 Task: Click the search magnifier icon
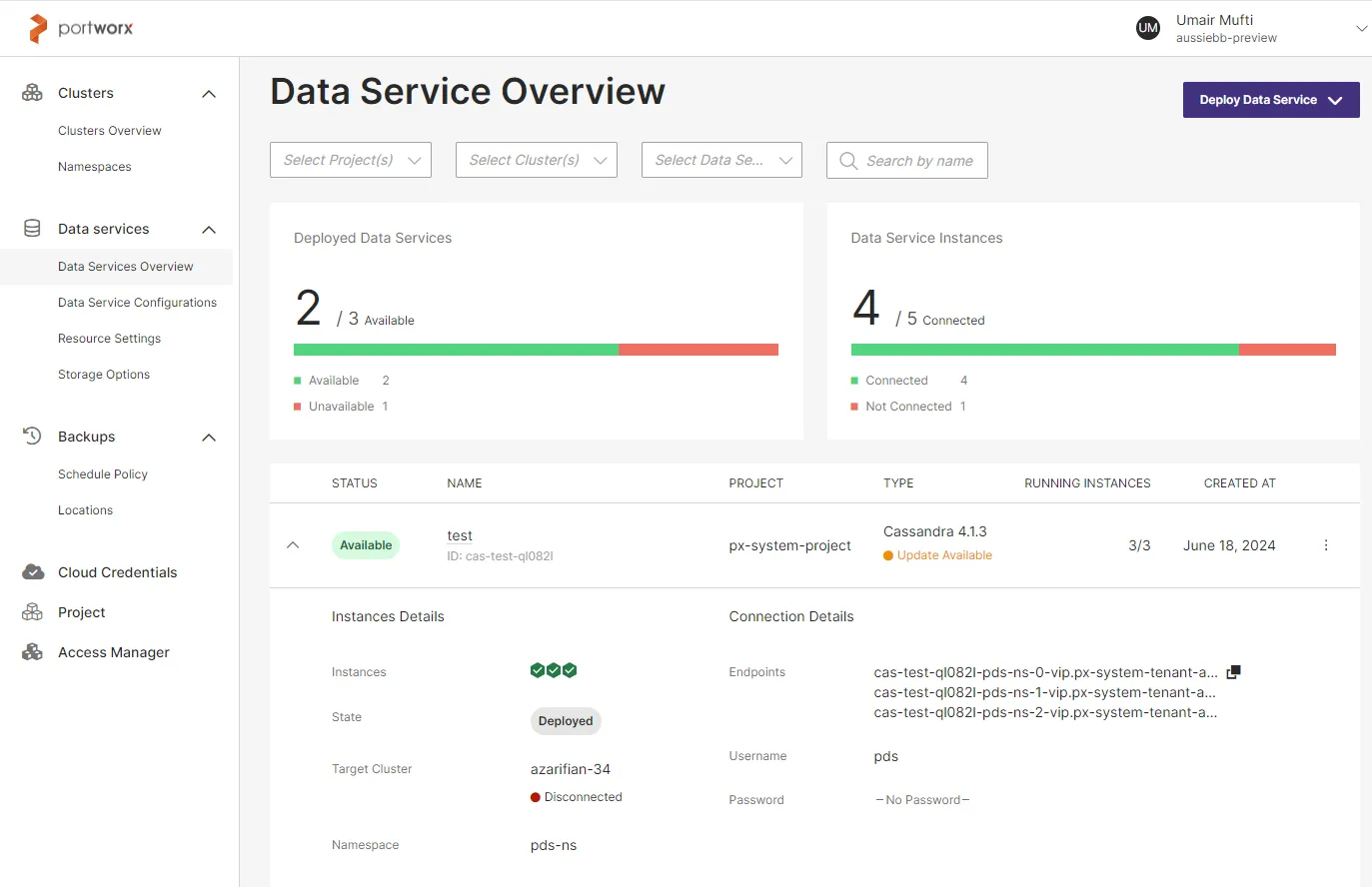848,161
